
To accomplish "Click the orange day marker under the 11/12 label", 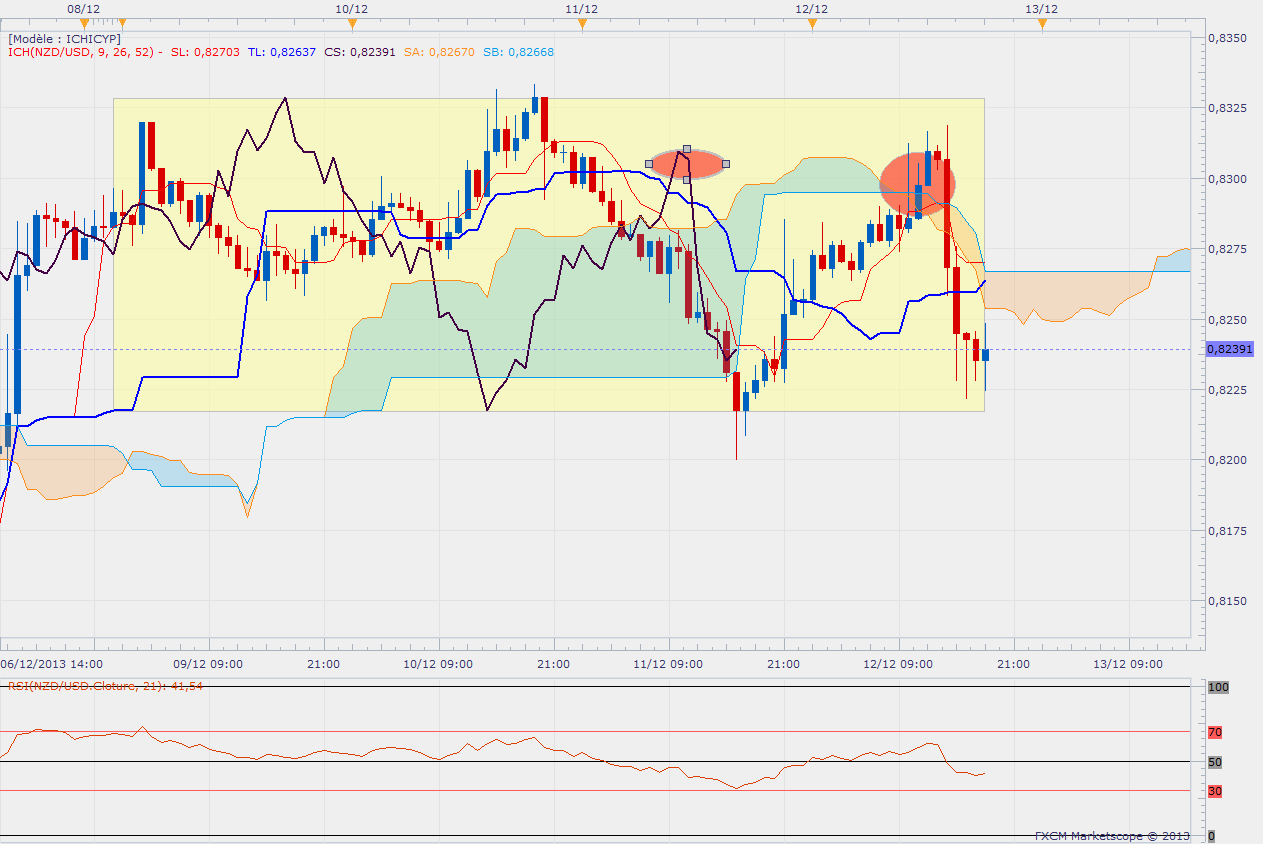I will coord(581,23).
